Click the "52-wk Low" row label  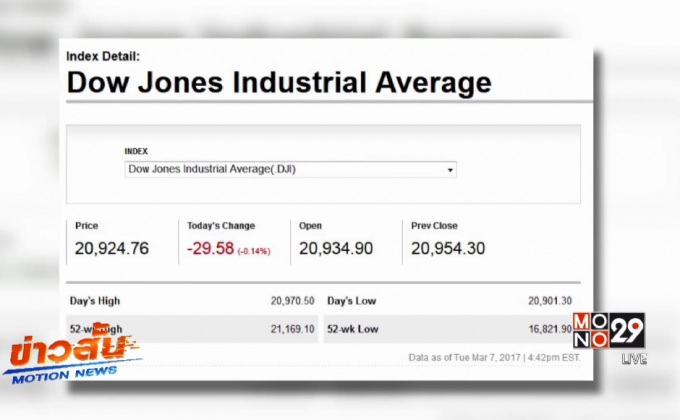354,328
